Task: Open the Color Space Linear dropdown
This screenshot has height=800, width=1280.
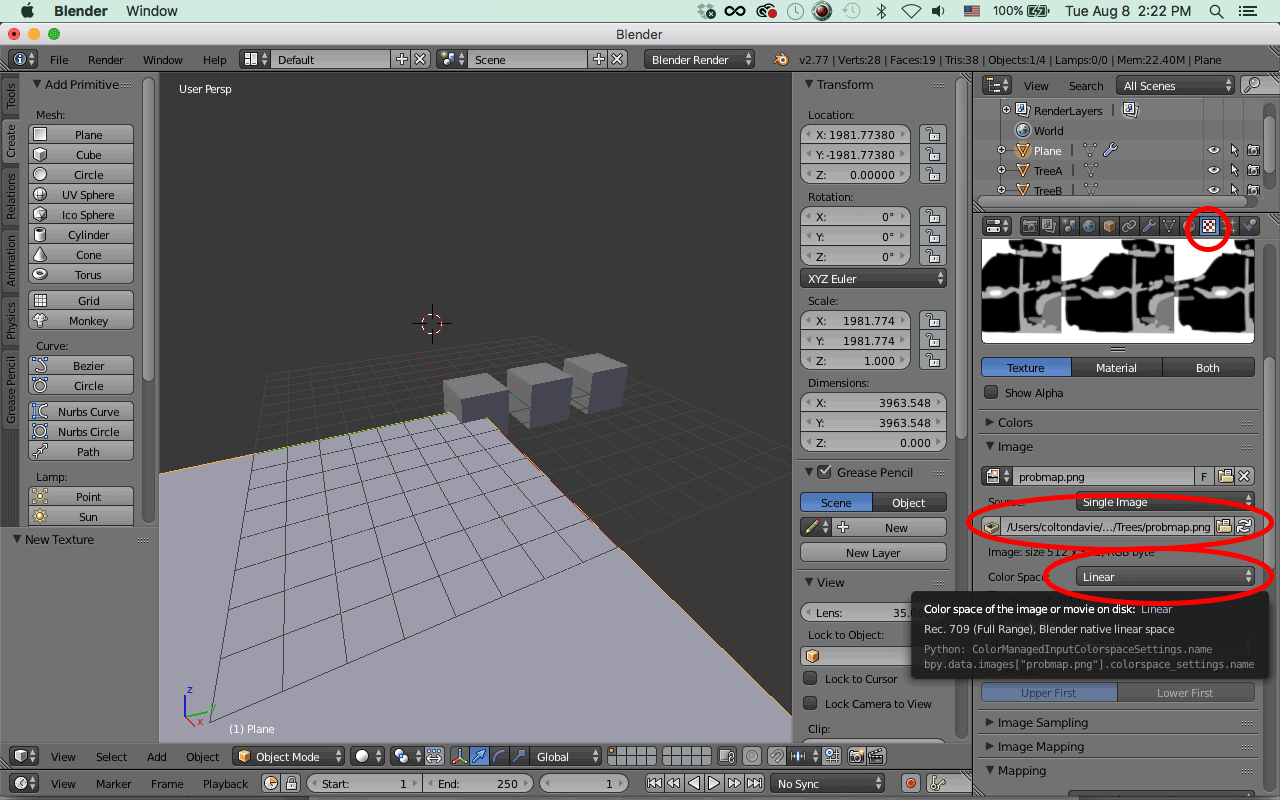Action: coord(1165,577)
